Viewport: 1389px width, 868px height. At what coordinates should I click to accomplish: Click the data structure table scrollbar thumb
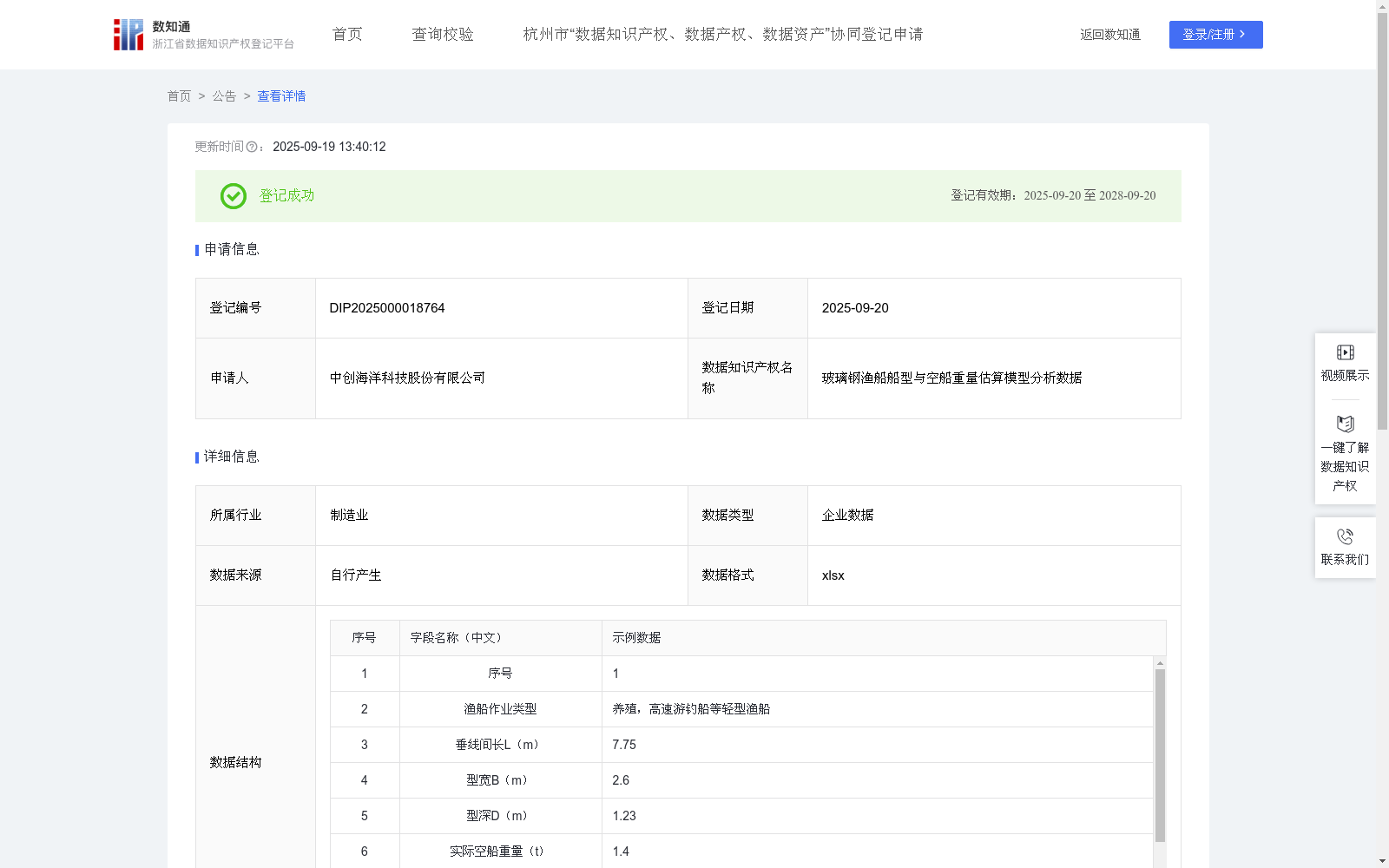(x=1160, y=755)
